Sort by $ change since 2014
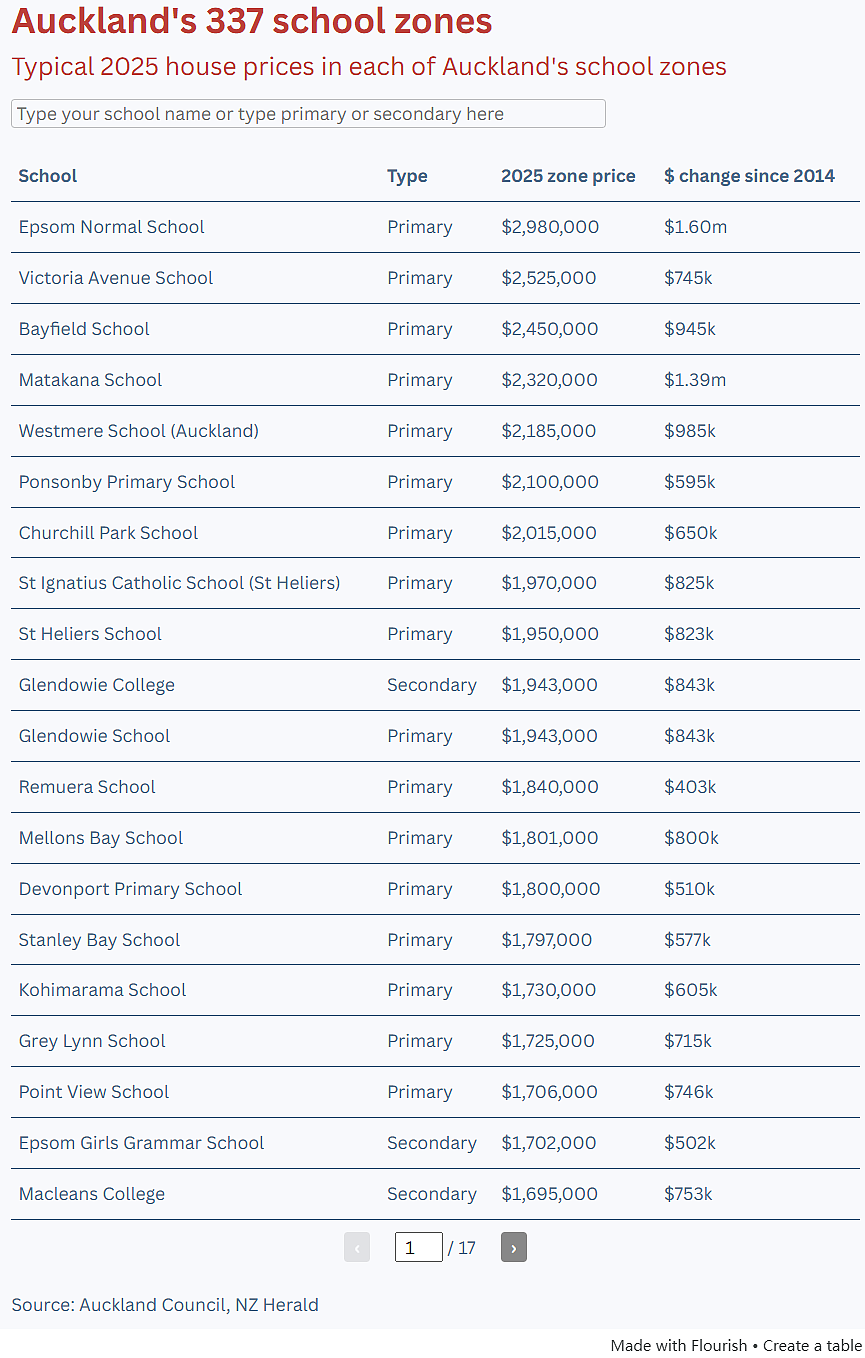865x1358 pixels. (x=749, y=176)
